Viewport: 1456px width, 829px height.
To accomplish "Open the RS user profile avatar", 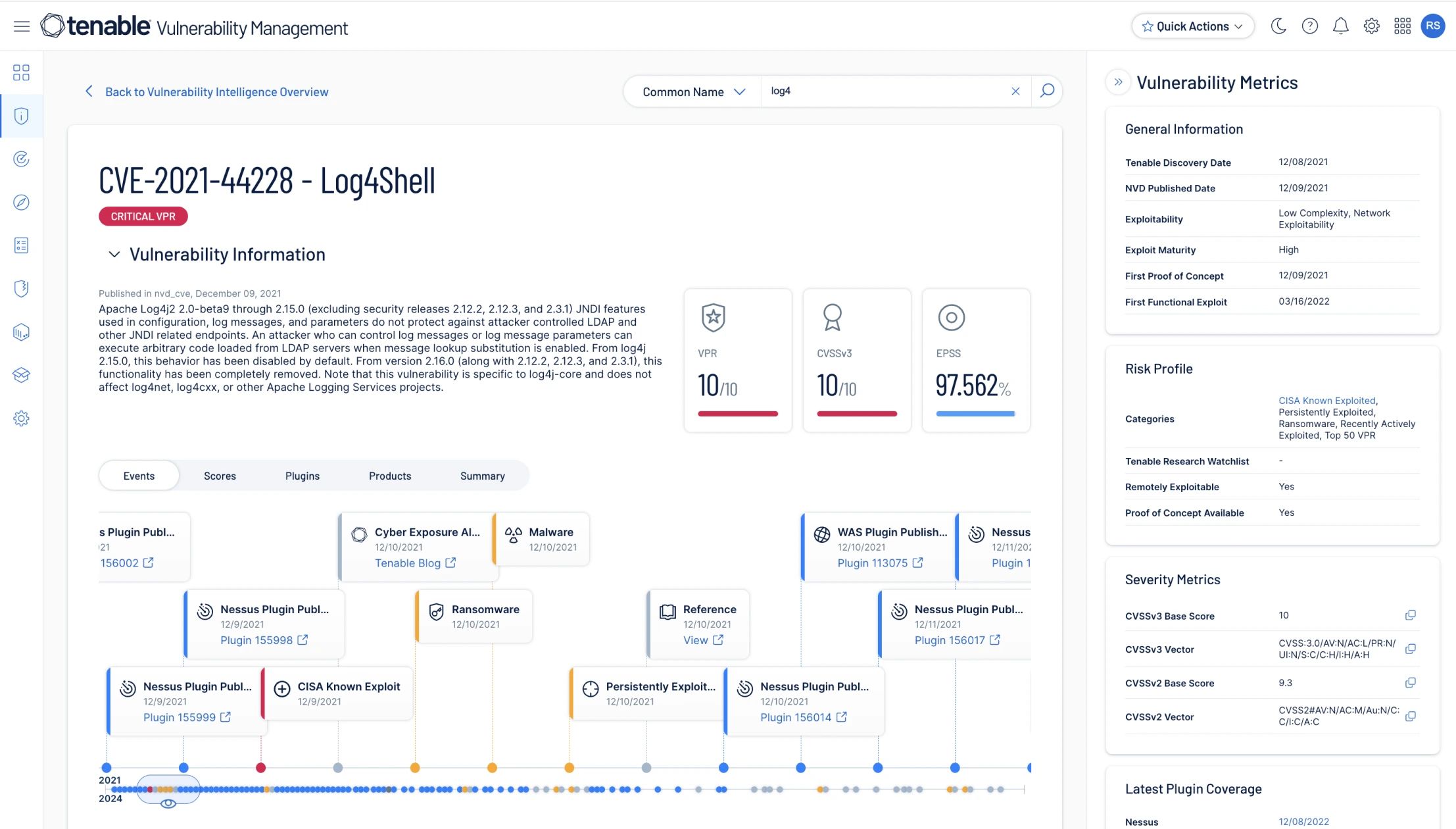I will (x=1433, y=26).
